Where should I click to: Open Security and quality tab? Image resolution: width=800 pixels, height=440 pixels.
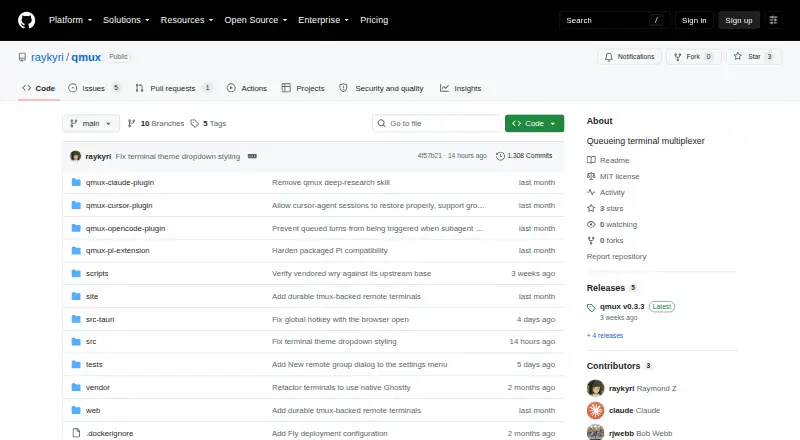point(382,88)
